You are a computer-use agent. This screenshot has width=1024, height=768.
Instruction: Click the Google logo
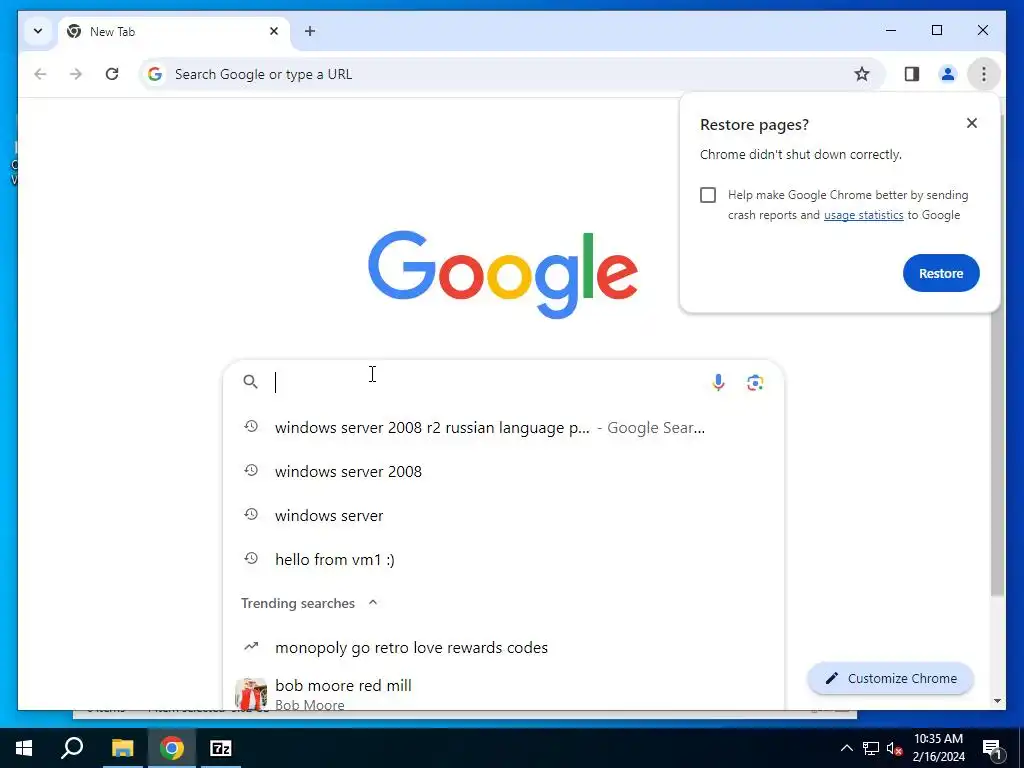[x=502, y=274]
